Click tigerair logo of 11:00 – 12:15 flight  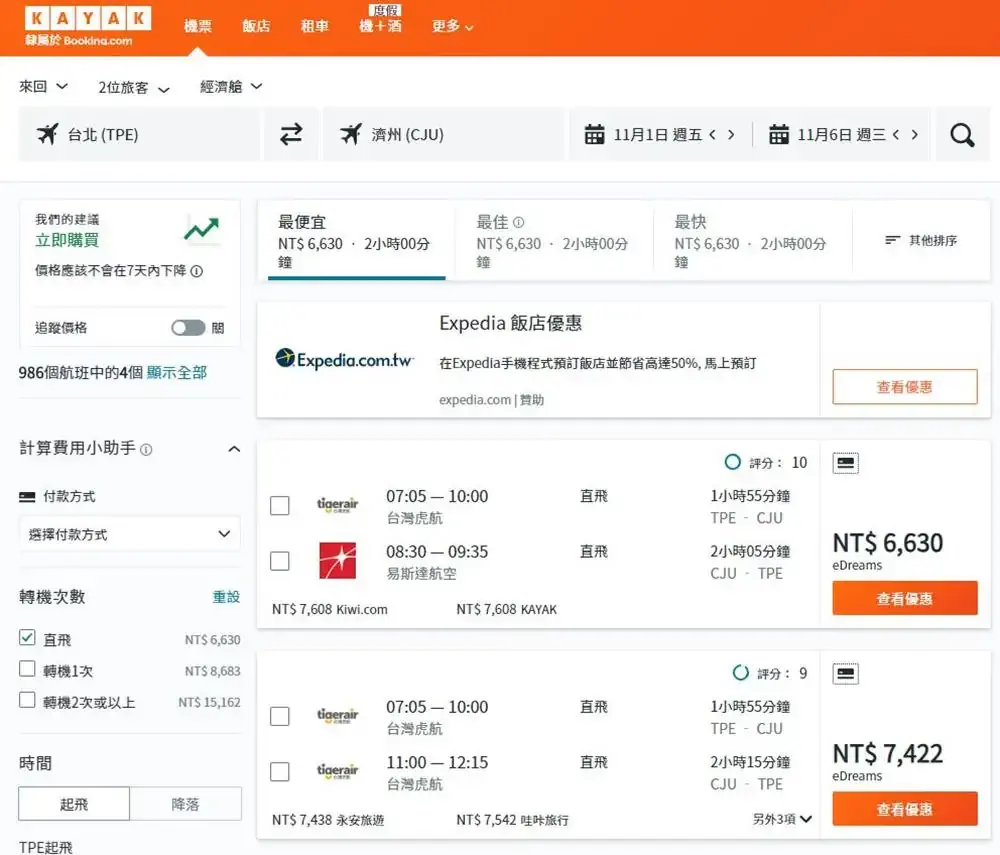(337, 771)
